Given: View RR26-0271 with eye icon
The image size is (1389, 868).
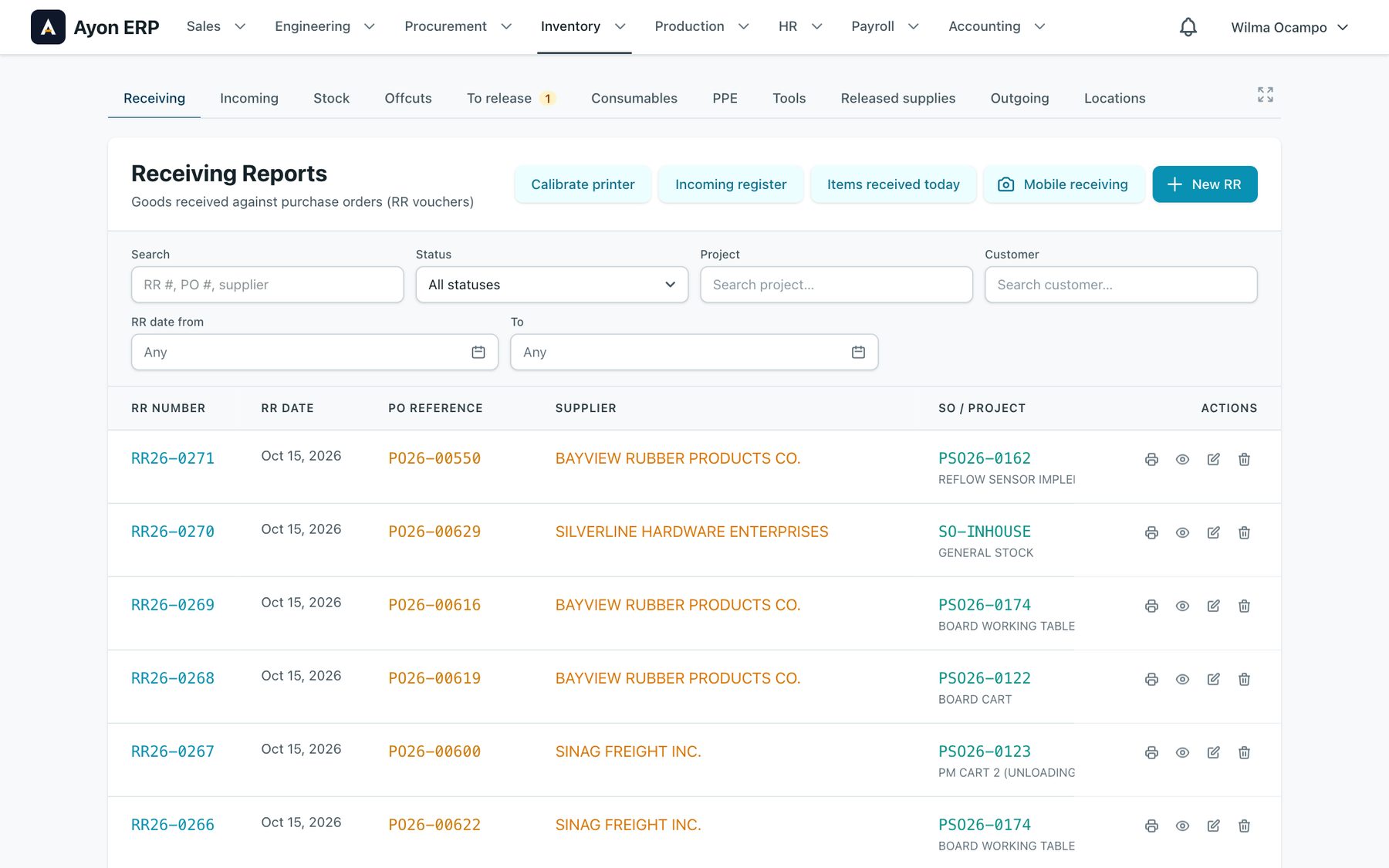Looking at the screenshot, I should pyautogui.click(x=1182, y=459).
